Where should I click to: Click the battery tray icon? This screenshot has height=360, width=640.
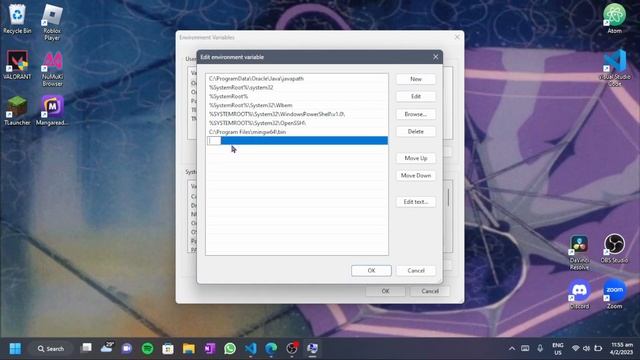pyautogui.click(x=598, y=348)
